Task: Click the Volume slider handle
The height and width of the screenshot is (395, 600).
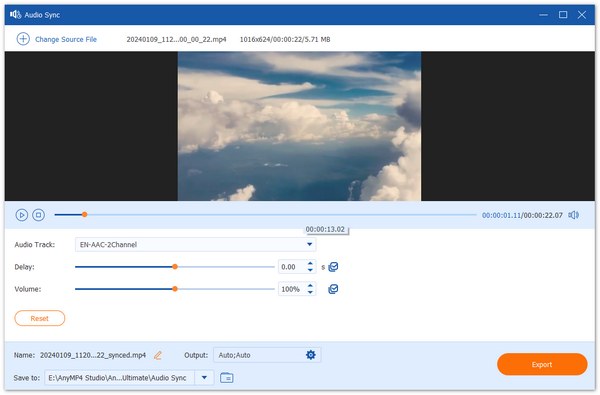Action: point(175,289)
